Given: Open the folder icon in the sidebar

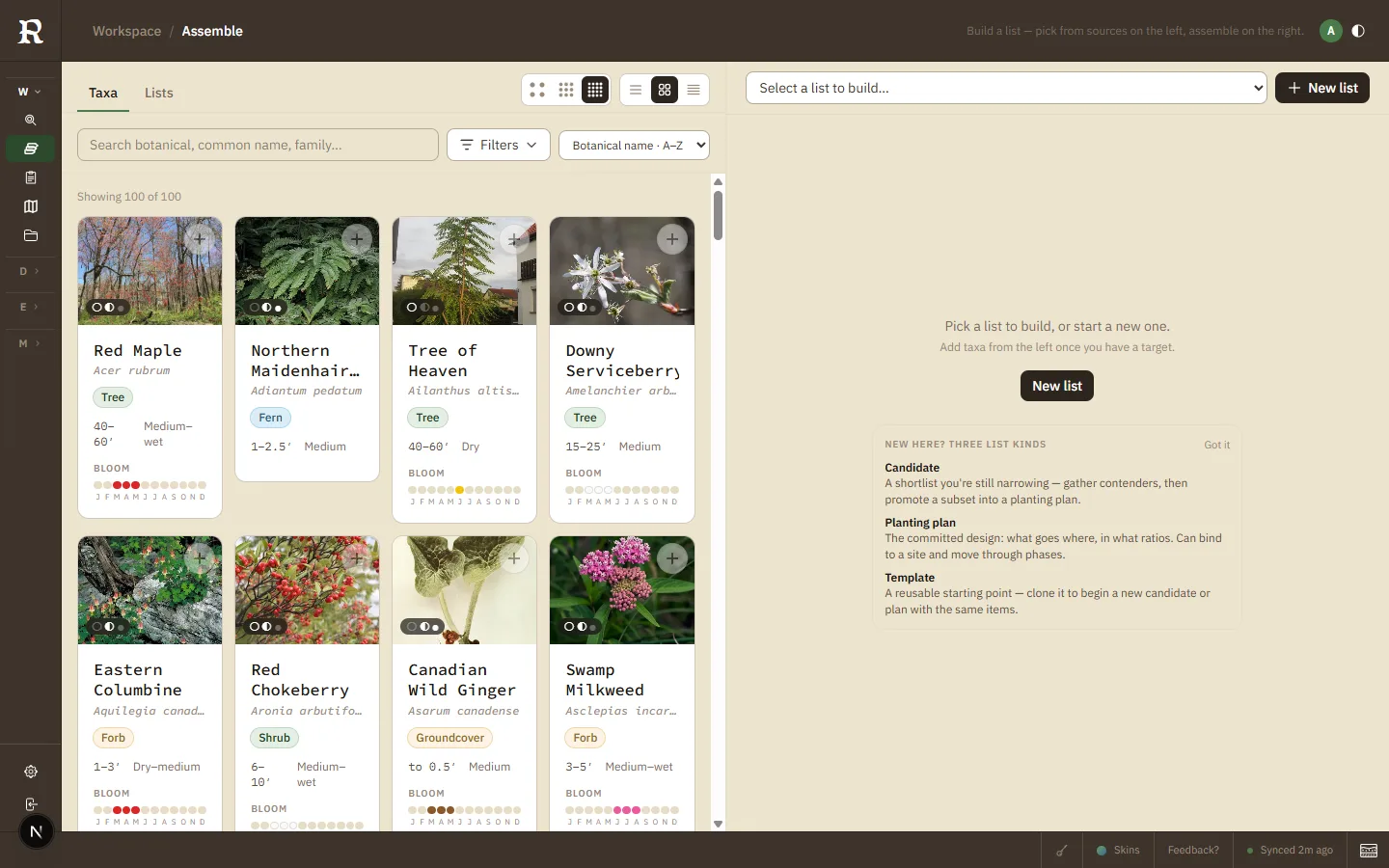Looking at the screenshot, I should coord(31,235).
